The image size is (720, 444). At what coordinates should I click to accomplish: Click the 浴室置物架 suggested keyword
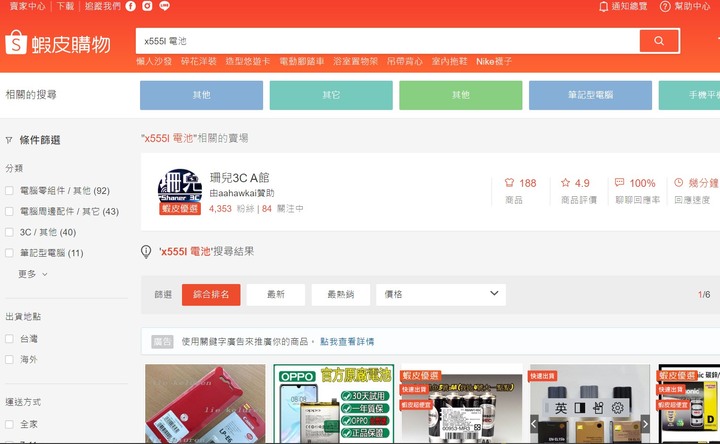click(355, 62)
